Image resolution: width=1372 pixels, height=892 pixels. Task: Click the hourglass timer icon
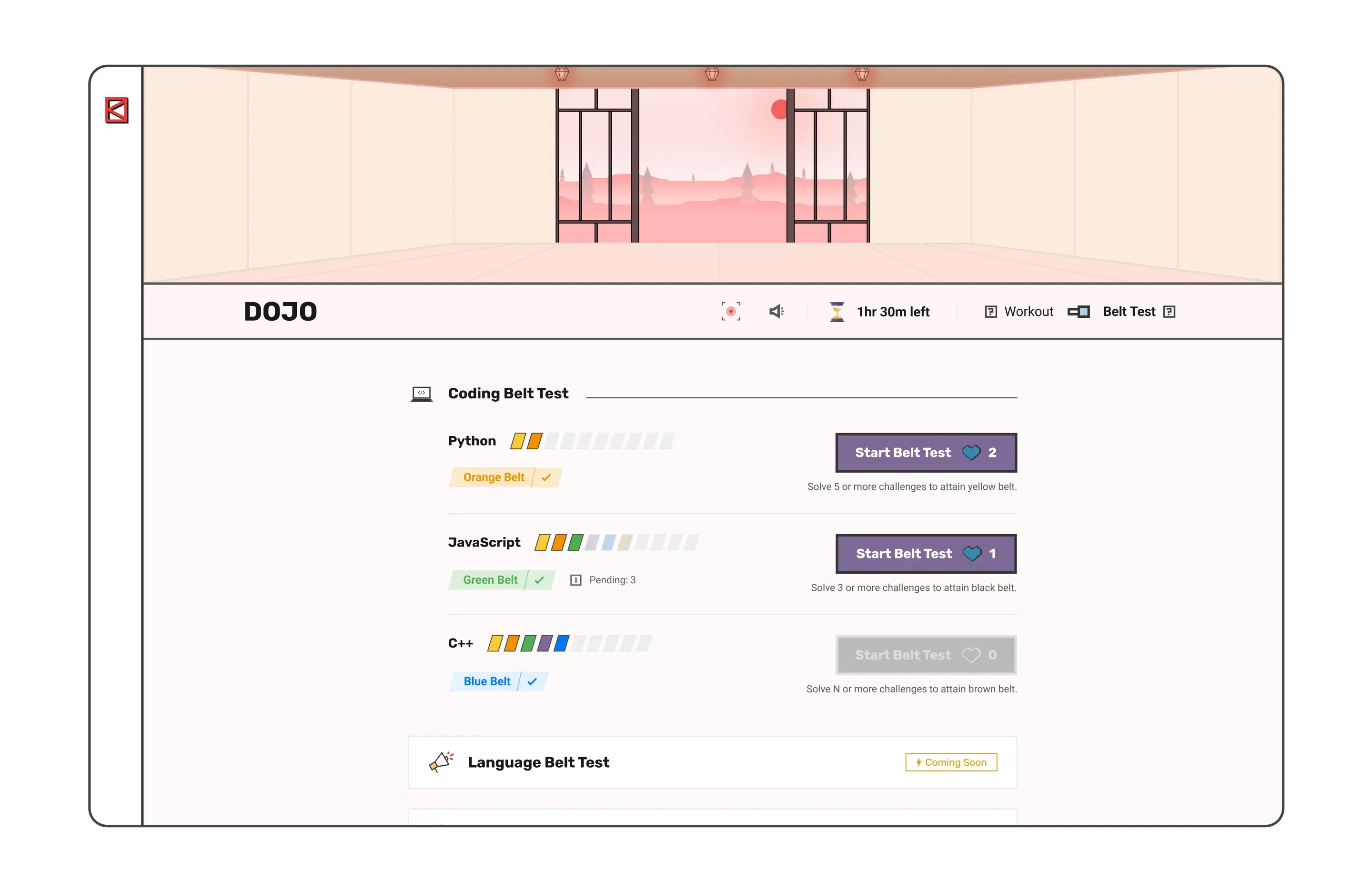pos(837,312)
